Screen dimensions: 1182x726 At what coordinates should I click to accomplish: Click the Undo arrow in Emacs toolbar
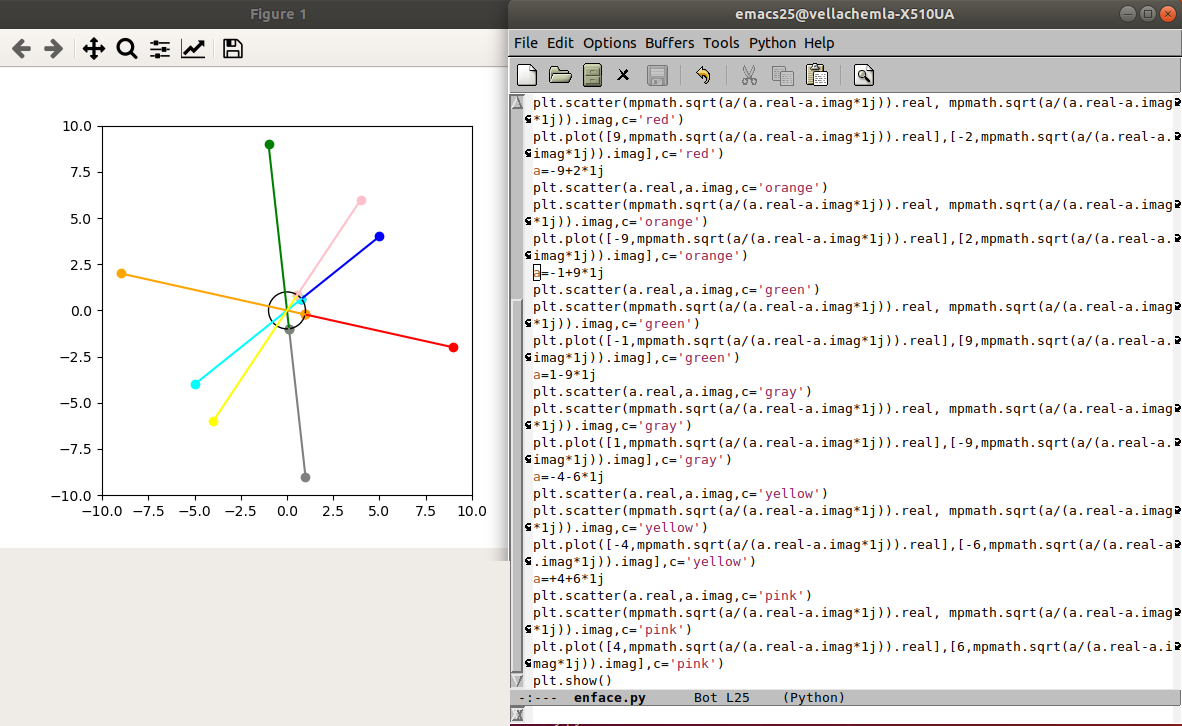(703, 75)
